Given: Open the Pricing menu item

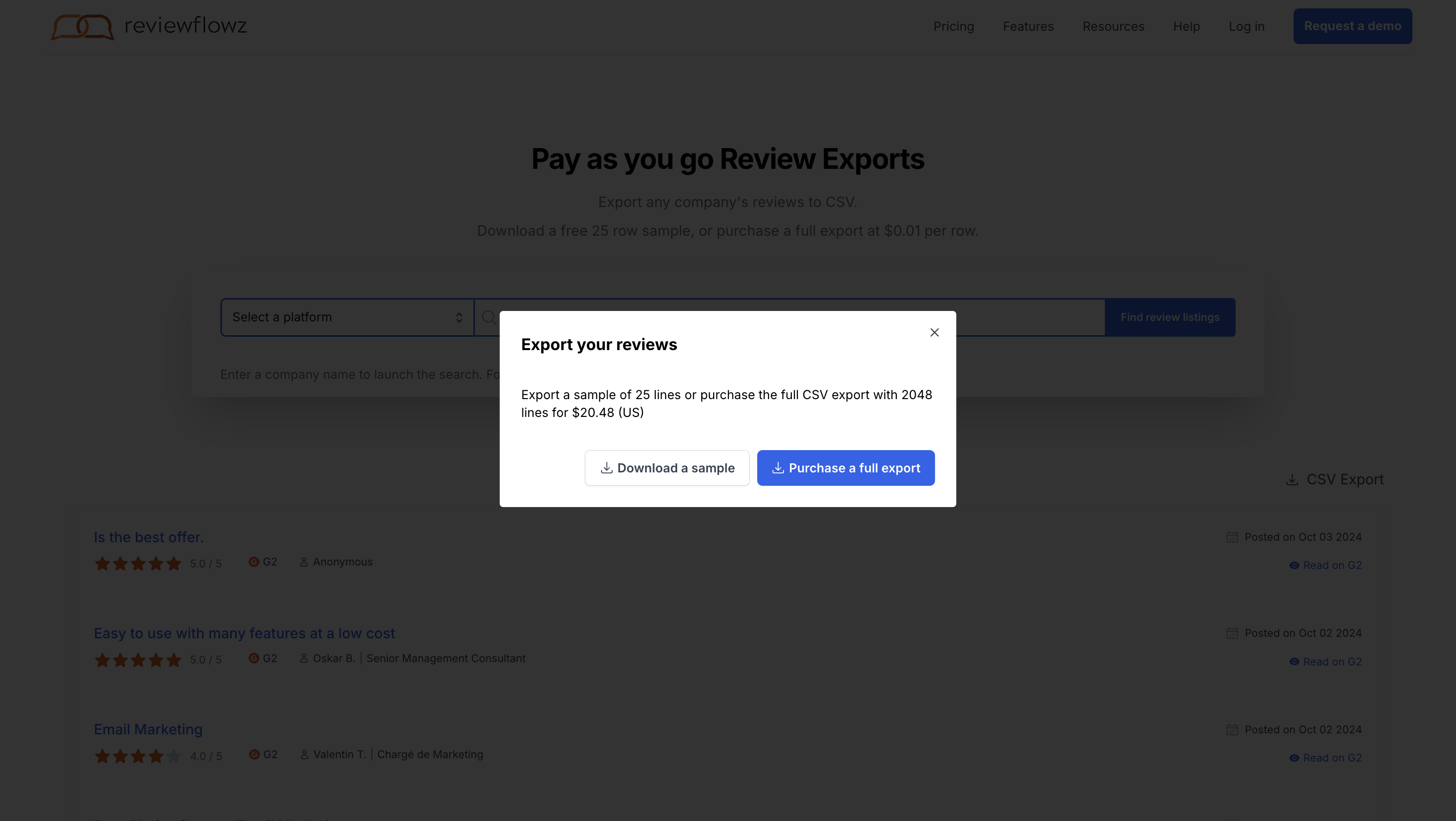Looking at the screenshot, I should click(953, 26).
